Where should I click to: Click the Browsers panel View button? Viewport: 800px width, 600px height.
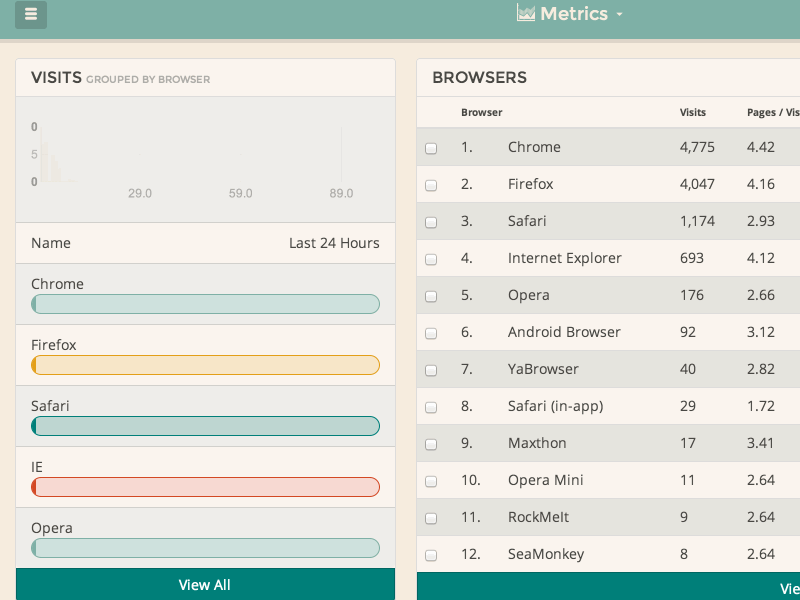click(x=608, y=586)
